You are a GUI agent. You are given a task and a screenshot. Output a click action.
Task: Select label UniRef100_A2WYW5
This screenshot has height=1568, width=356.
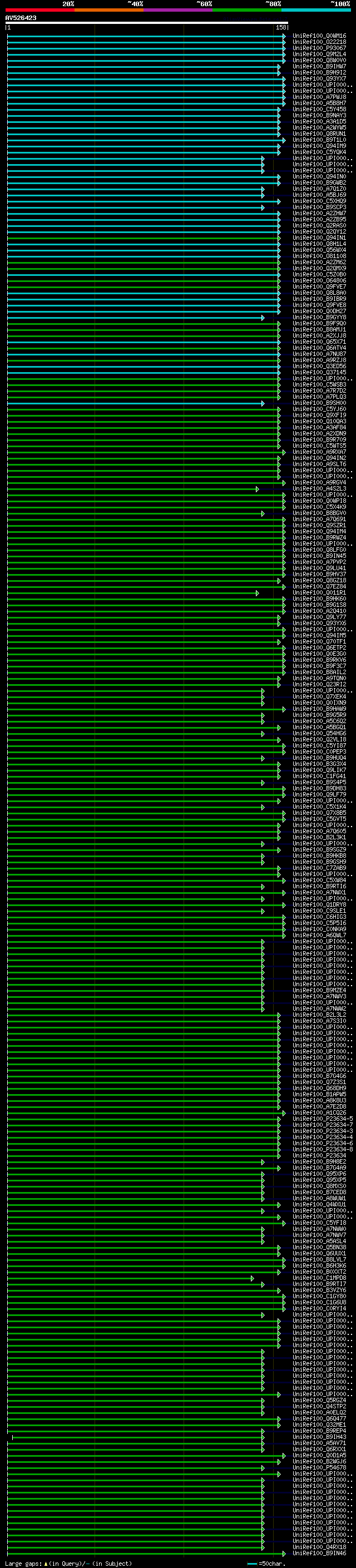click(319, 128)
